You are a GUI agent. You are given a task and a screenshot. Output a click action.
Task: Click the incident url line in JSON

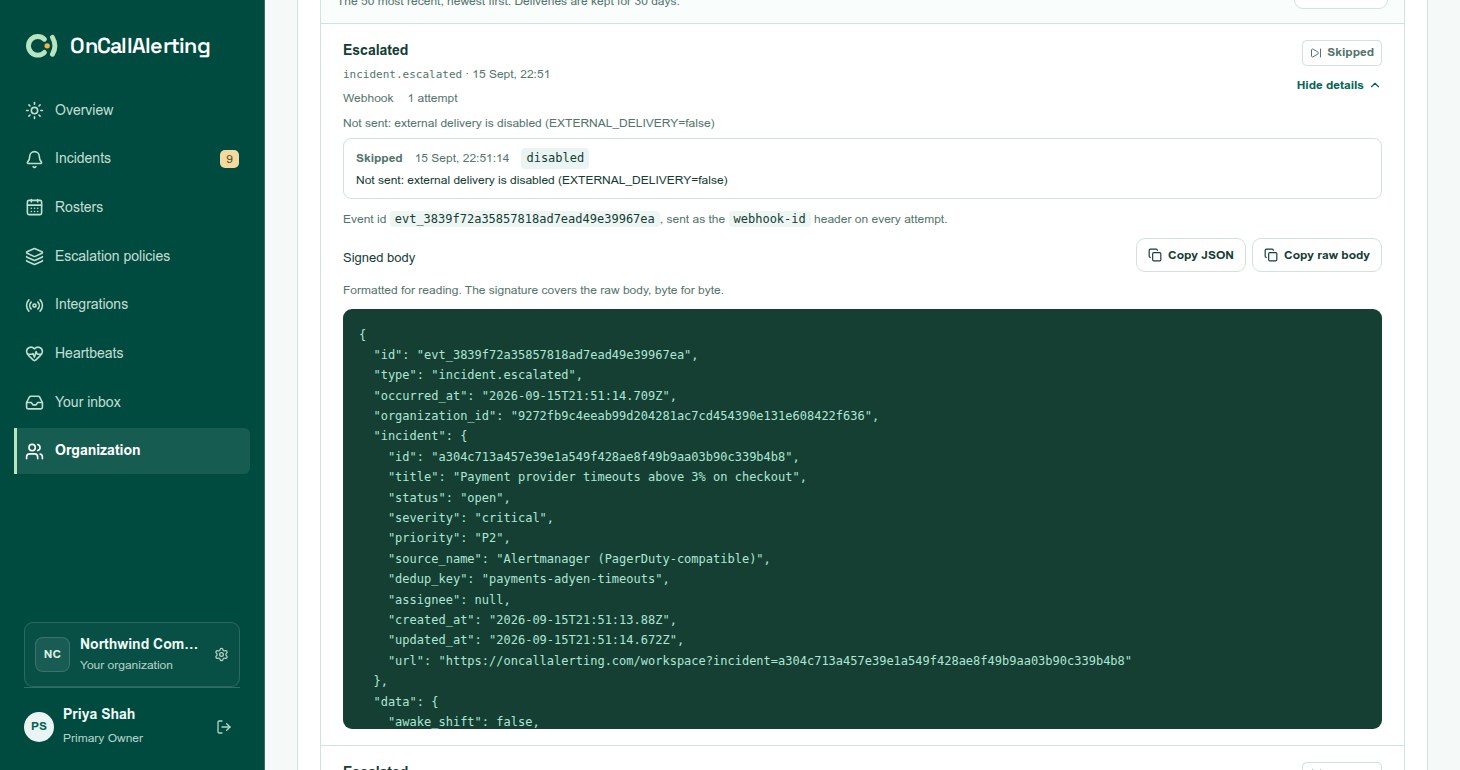[759, 661]
